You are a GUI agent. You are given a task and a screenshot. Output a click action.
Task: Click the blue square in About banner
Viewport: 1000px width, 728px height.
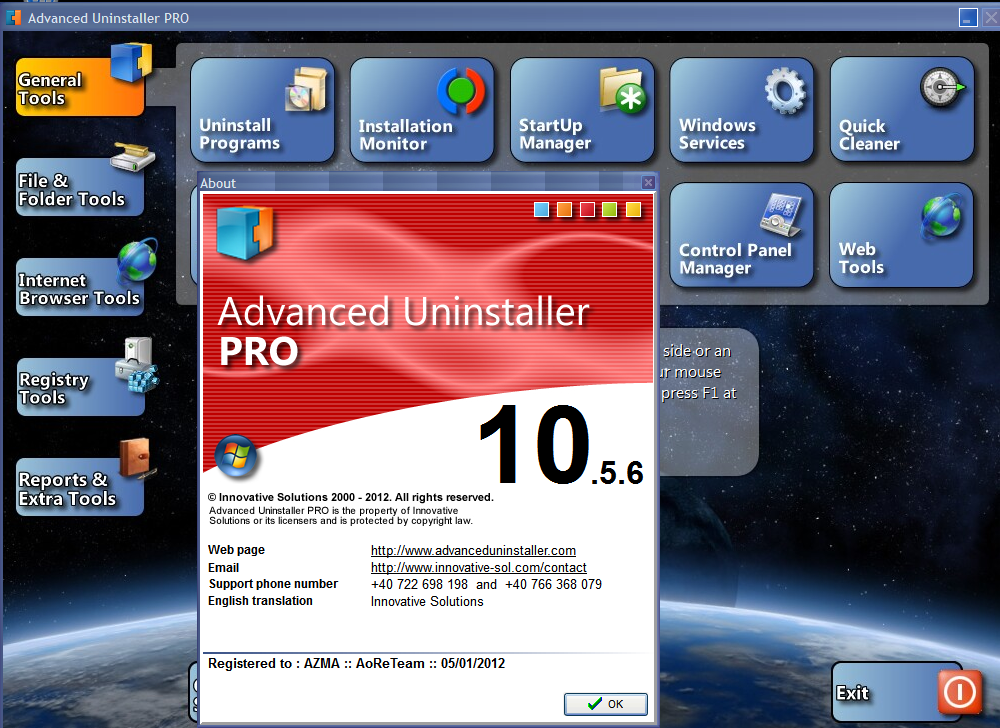541,209
